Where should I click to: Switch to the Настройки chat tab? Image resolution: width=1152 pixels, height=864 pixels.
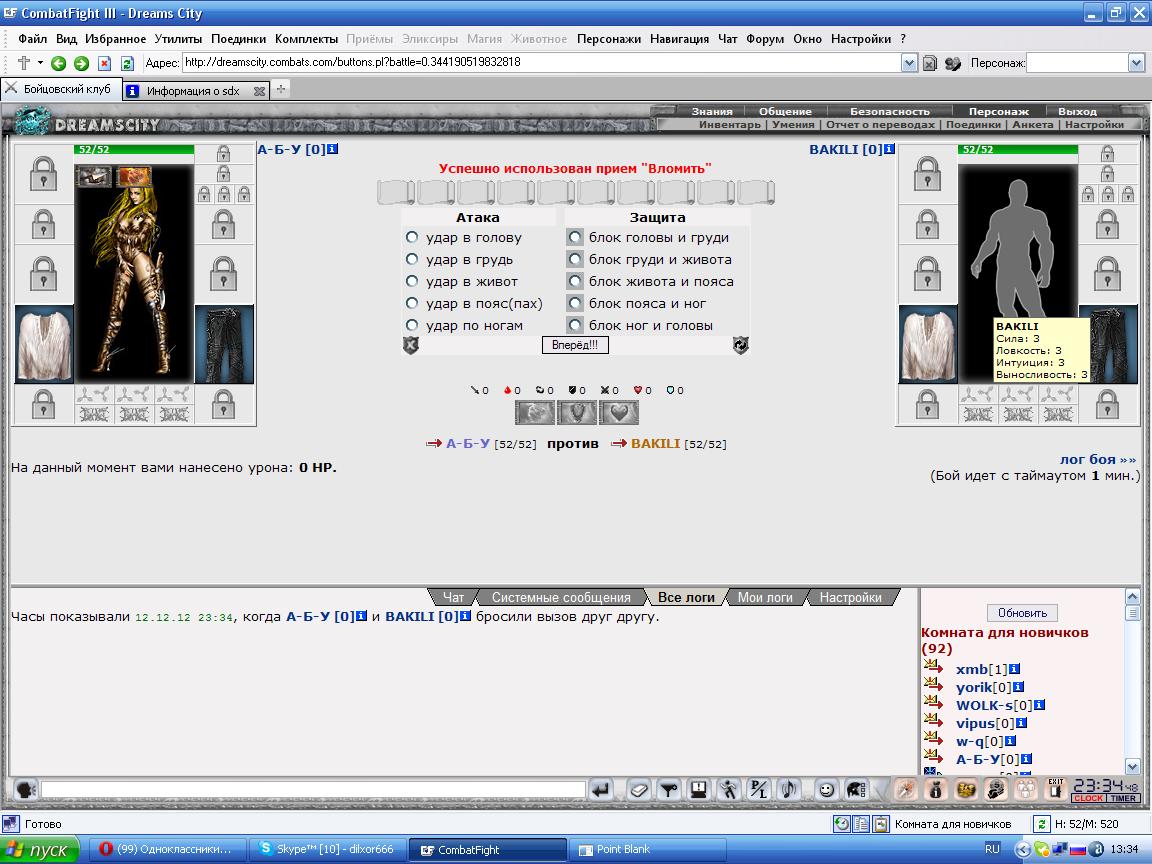coord(850,597)
